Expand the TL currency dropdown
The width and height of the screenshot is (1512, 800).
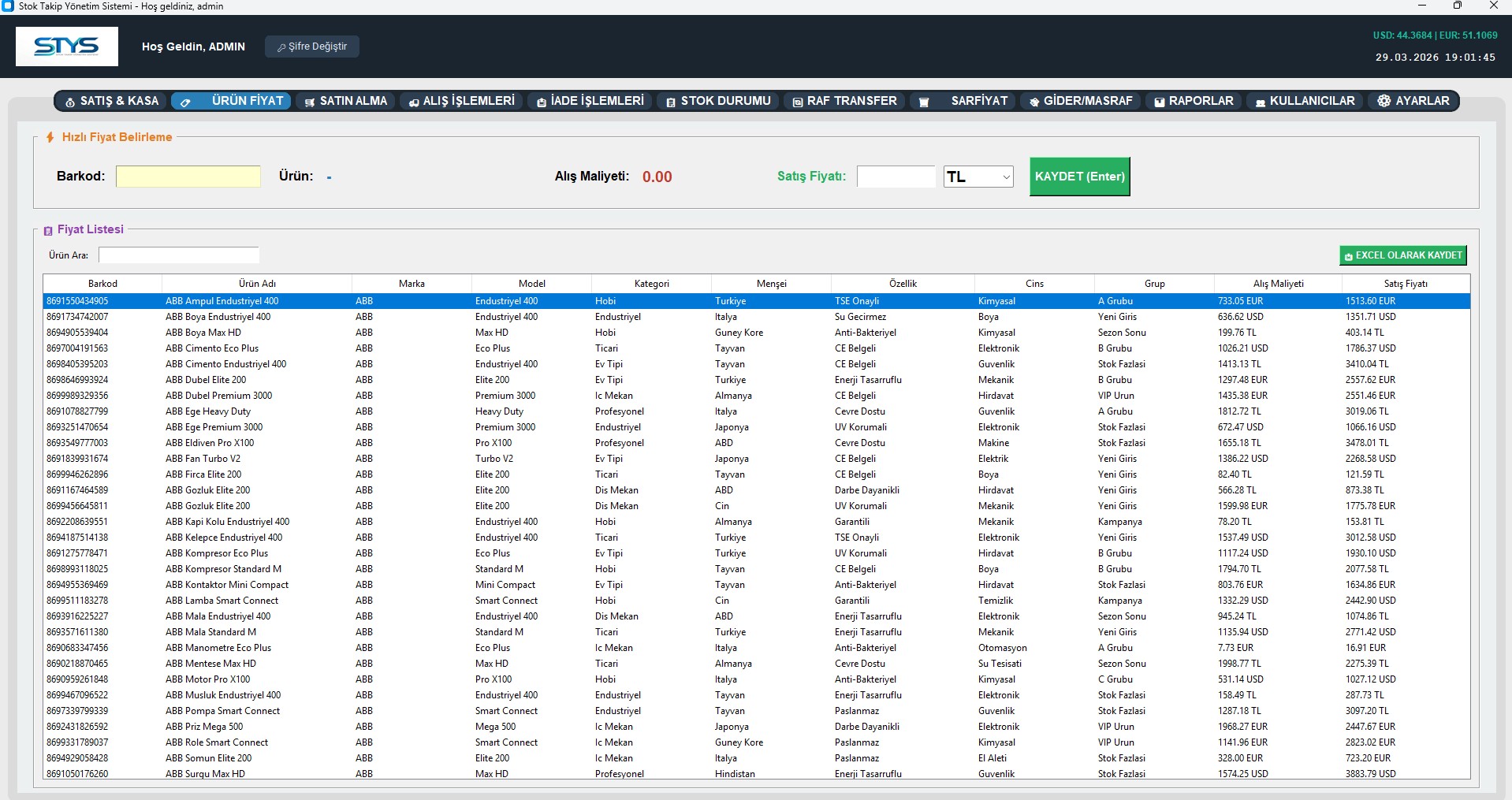point(978,177)
